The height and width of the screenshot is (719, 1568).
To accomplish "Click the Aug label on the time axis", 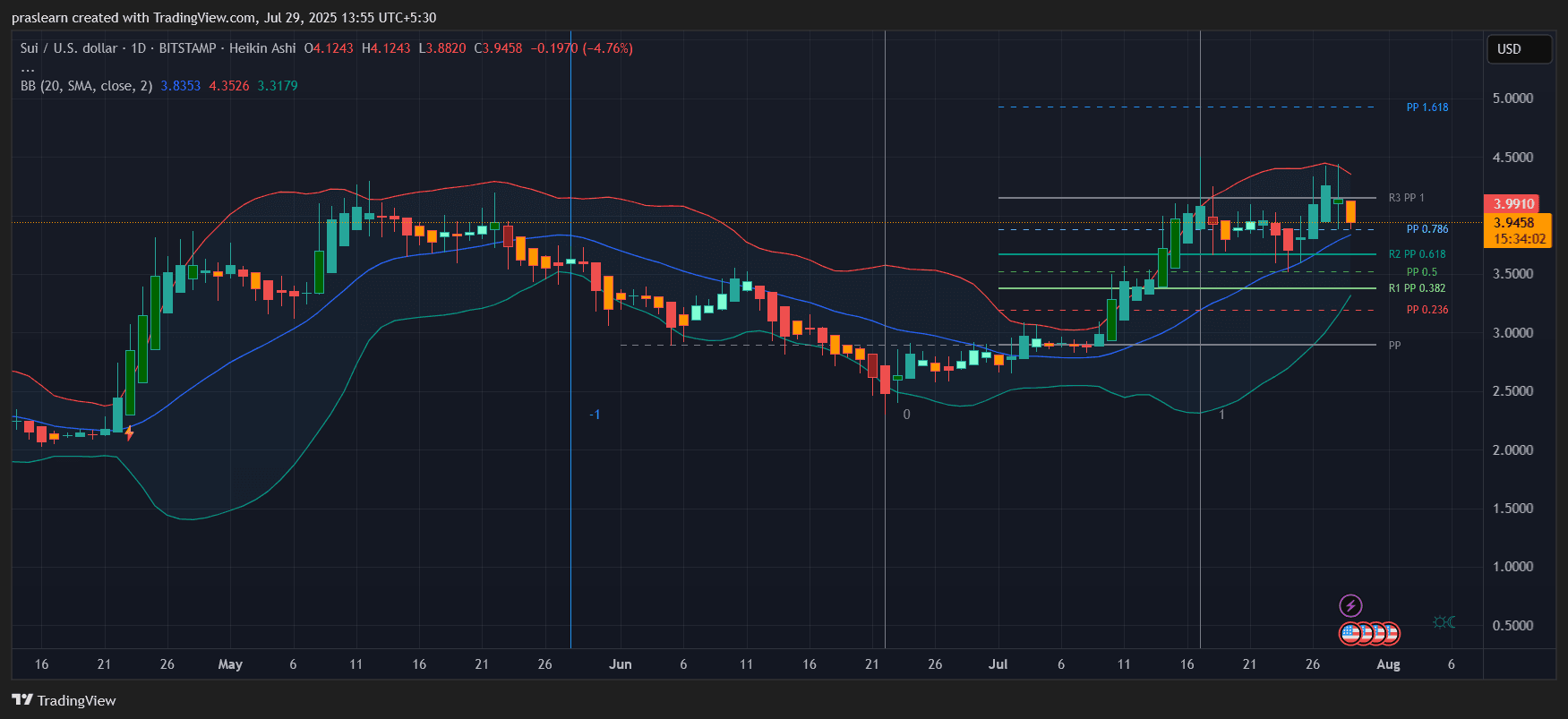I will (x=1388, y=664).
